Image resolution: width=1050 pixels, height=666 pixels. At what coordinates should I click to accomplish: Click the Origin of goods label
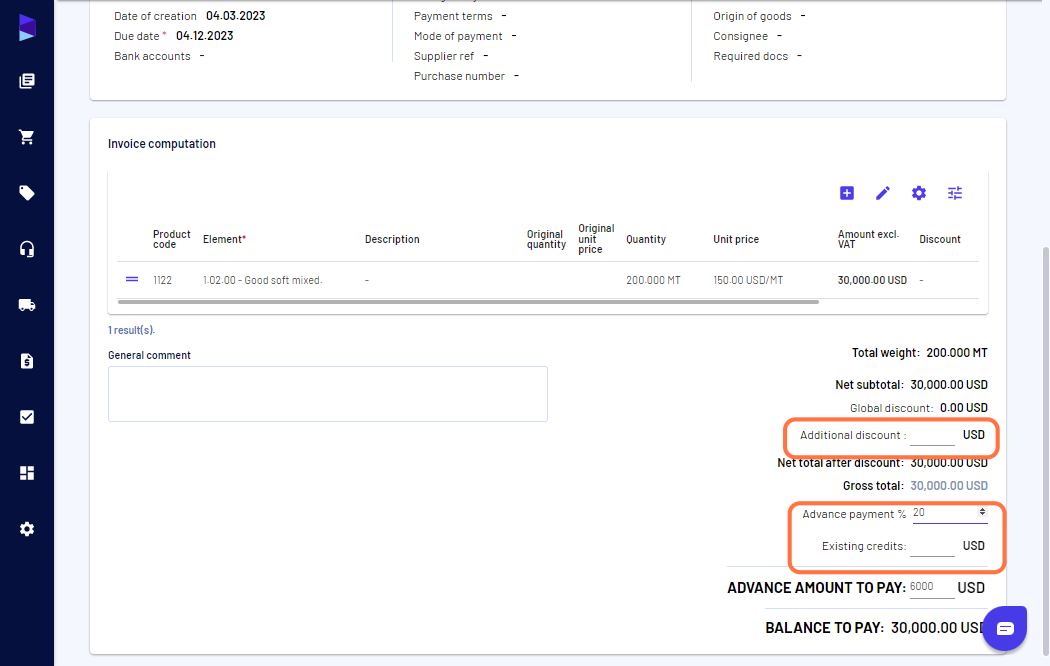[x=752, y=16]
